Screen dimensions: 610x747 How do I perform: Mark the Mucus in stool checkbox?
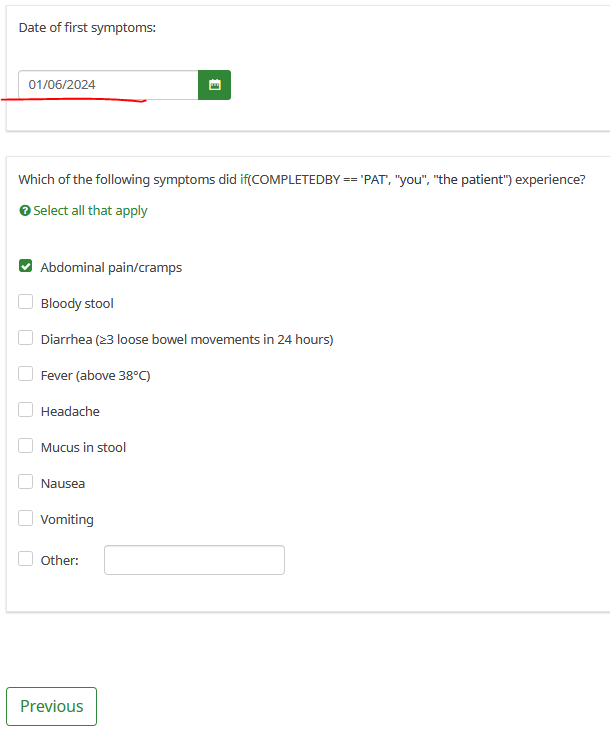pyautogui.click(x=26, y=447)
